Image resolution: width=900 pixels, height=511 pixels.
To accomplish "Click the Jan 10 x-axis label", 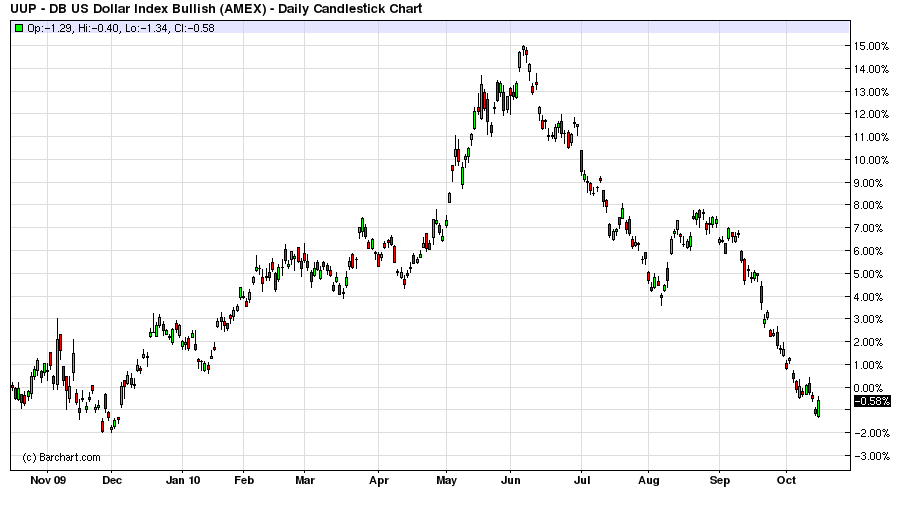I will (x=183, y=480).
